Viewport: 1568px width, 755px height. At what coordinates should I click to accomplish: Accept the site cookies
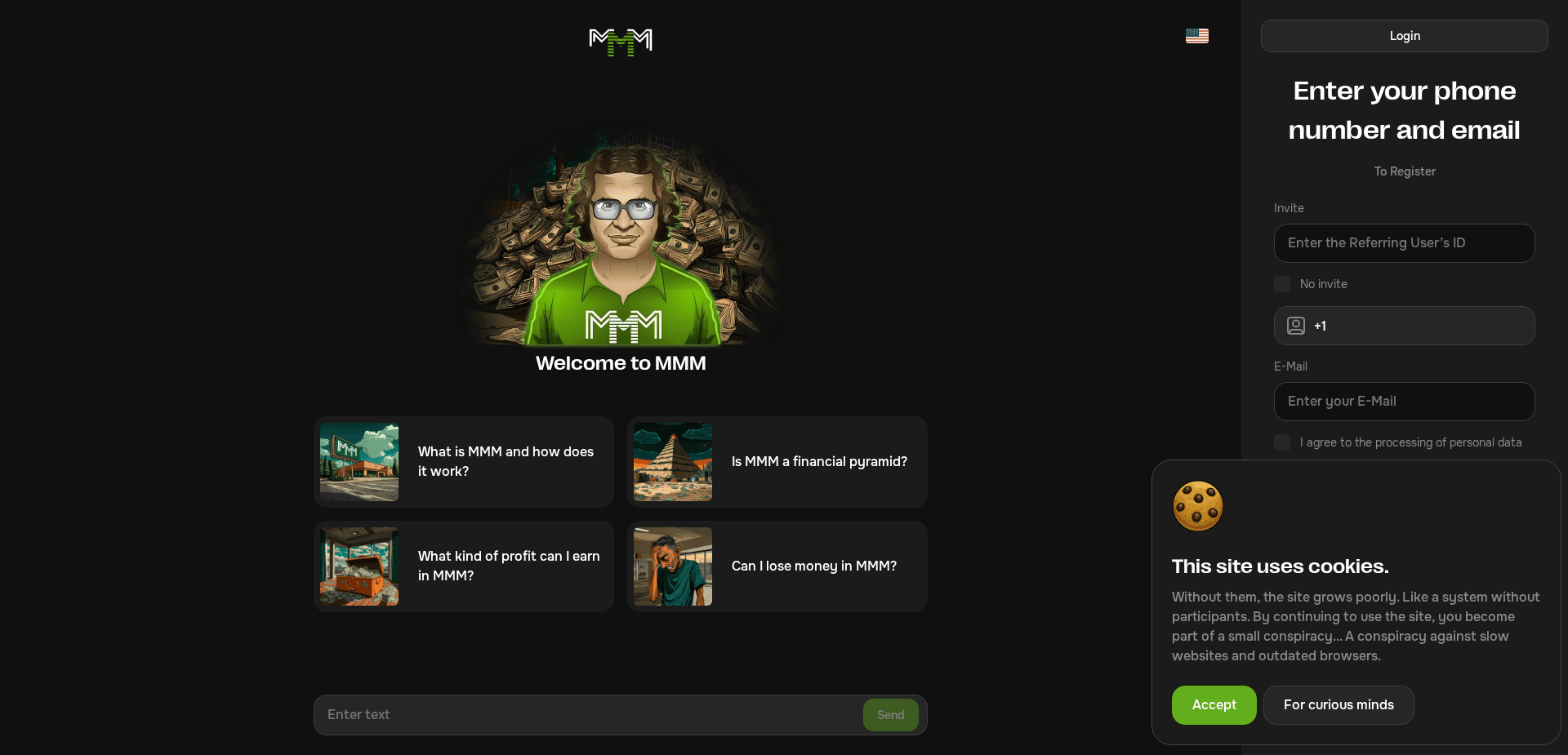coord(1214,705)
